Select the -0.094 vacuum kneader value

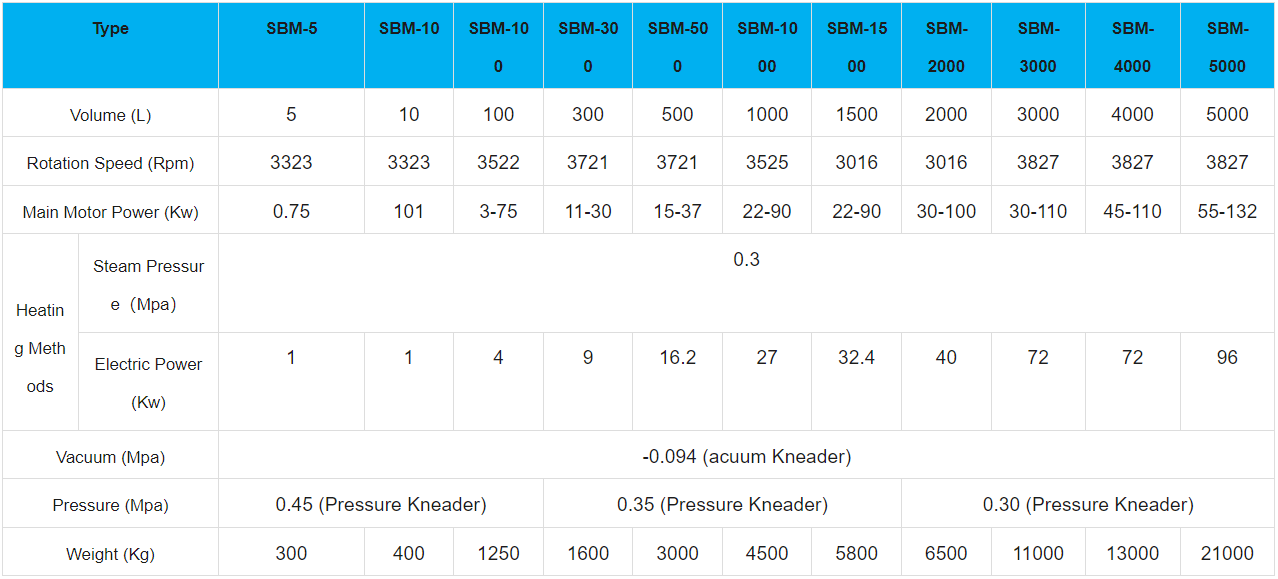pos(746,457)
